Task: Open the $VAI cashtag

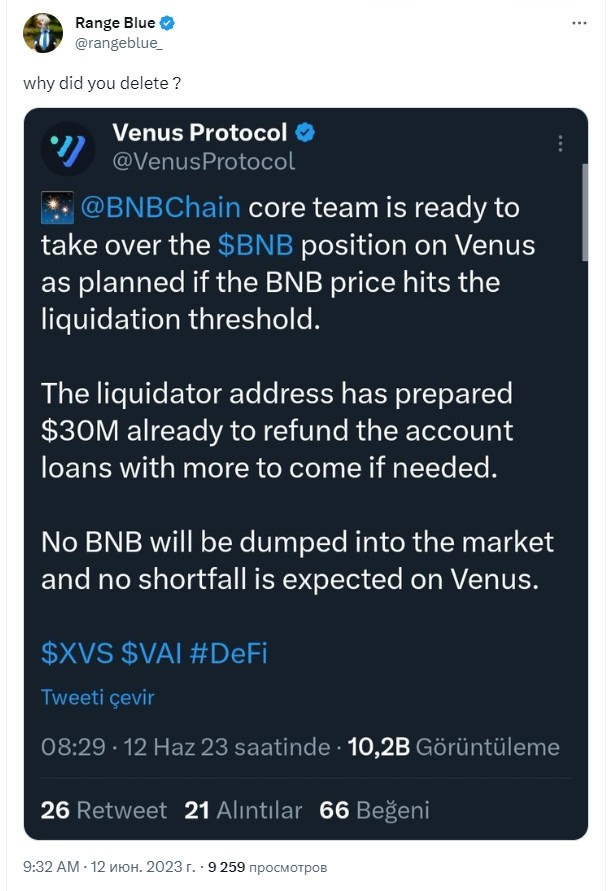Action: 151,653
